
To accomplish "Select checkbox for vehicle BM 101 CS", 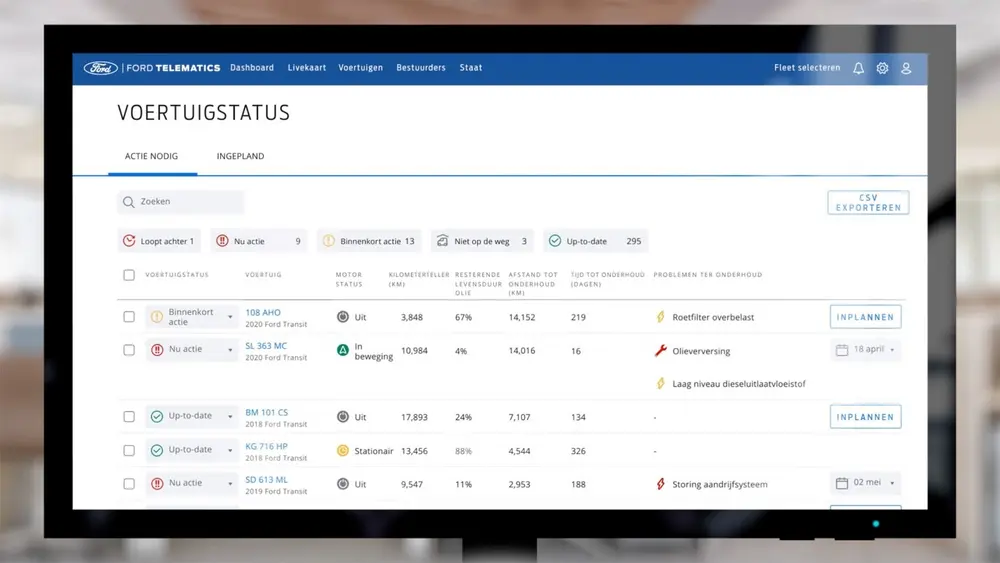I will (129, 417).
